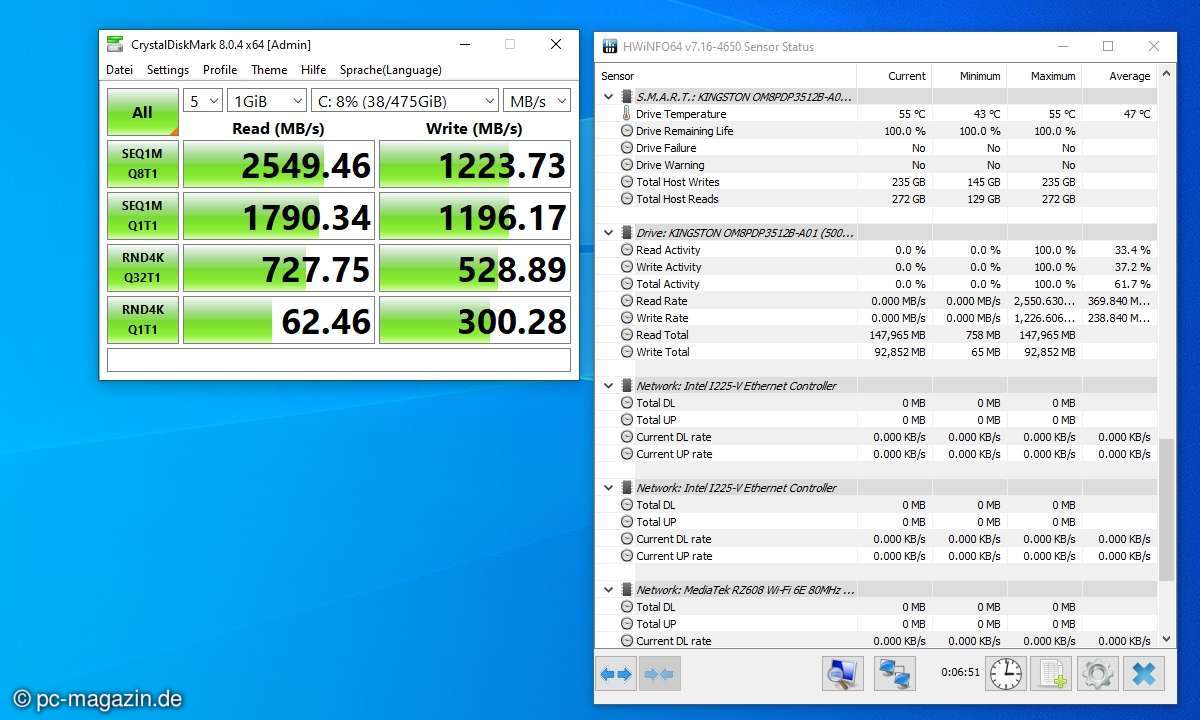Start the RND4K Q1T1 test

pyautogui.click(x=143, y=320)
